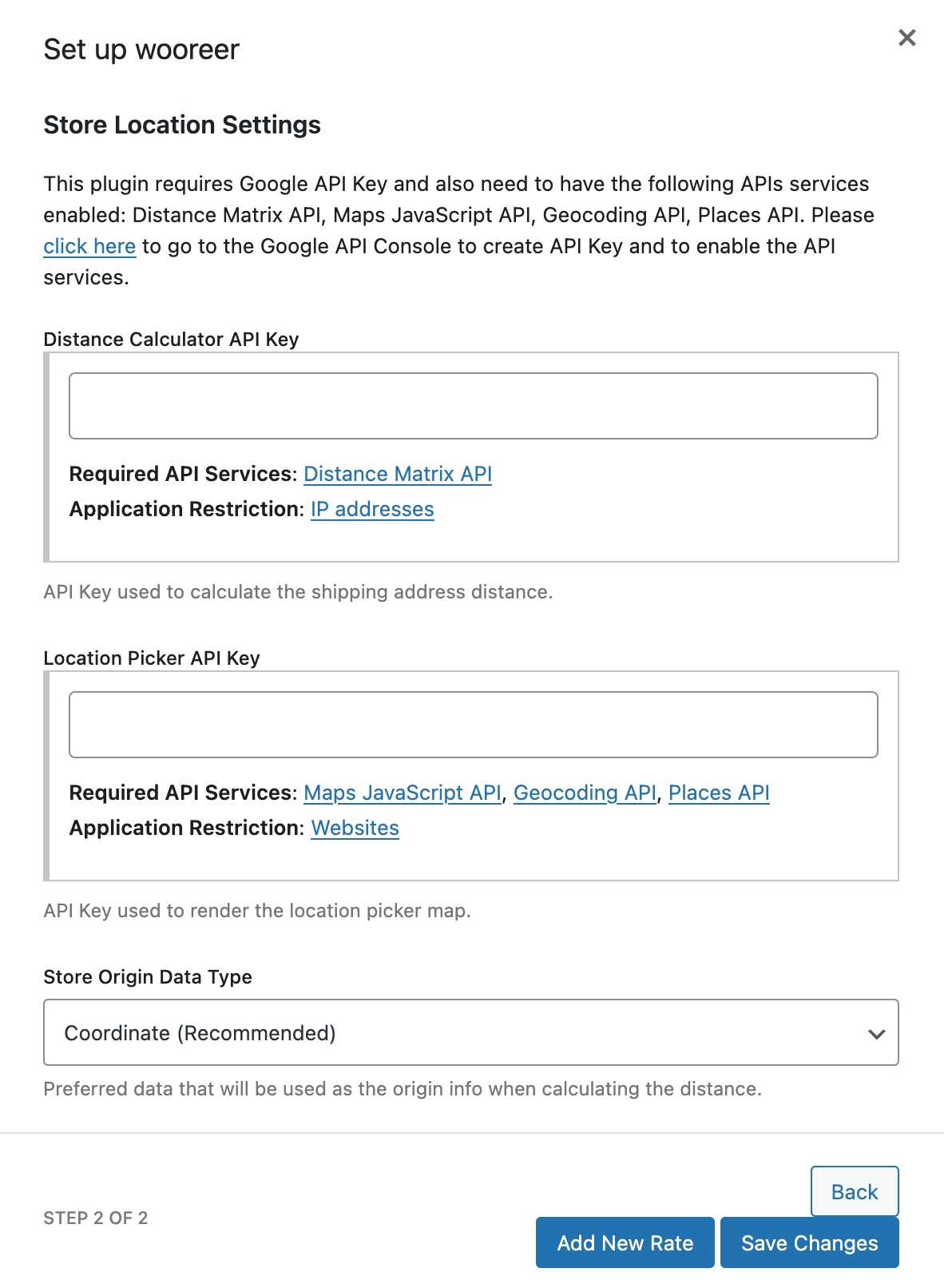The height and width of the screenshot is (1288, 944).
Task: Follow the IP addresses restriction link
Action: (x=372, y=509)
